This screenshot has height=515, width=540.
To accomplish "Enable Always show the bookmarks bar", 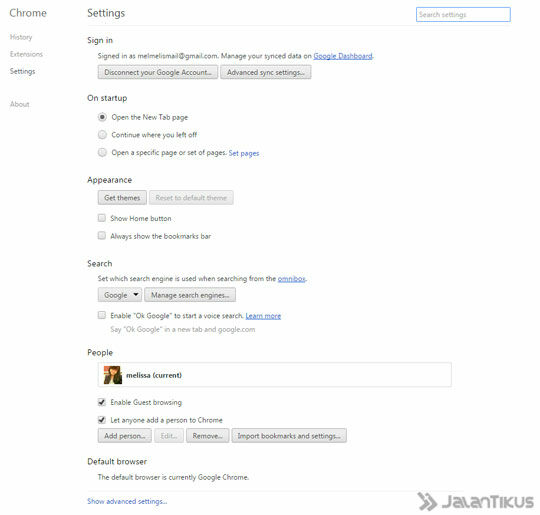I will pyautogui.click(x=102, y=236).
